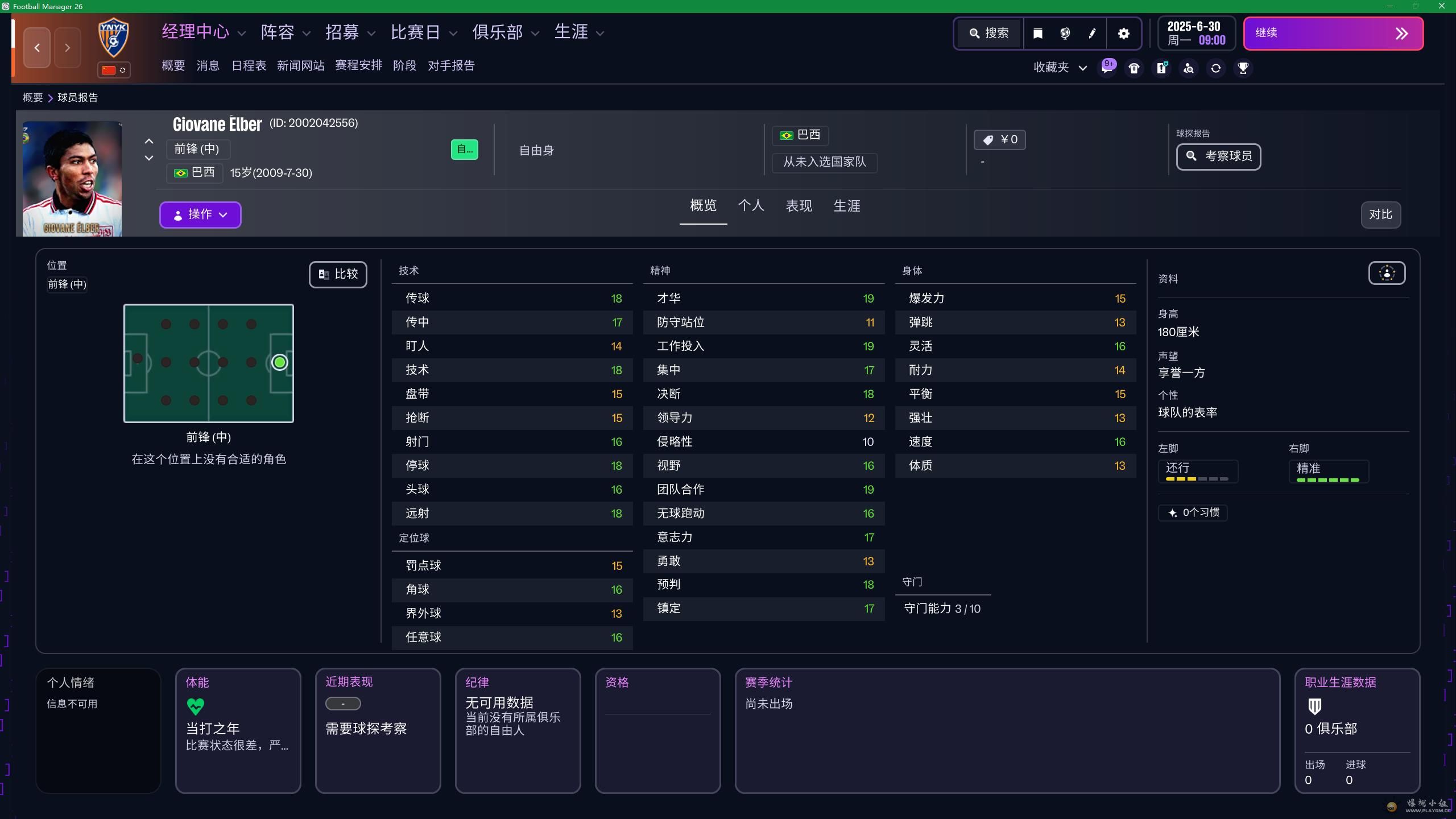Click the pencil edit icon in the toolbar
This screenshot has height=819, width=1456.
1092,34
